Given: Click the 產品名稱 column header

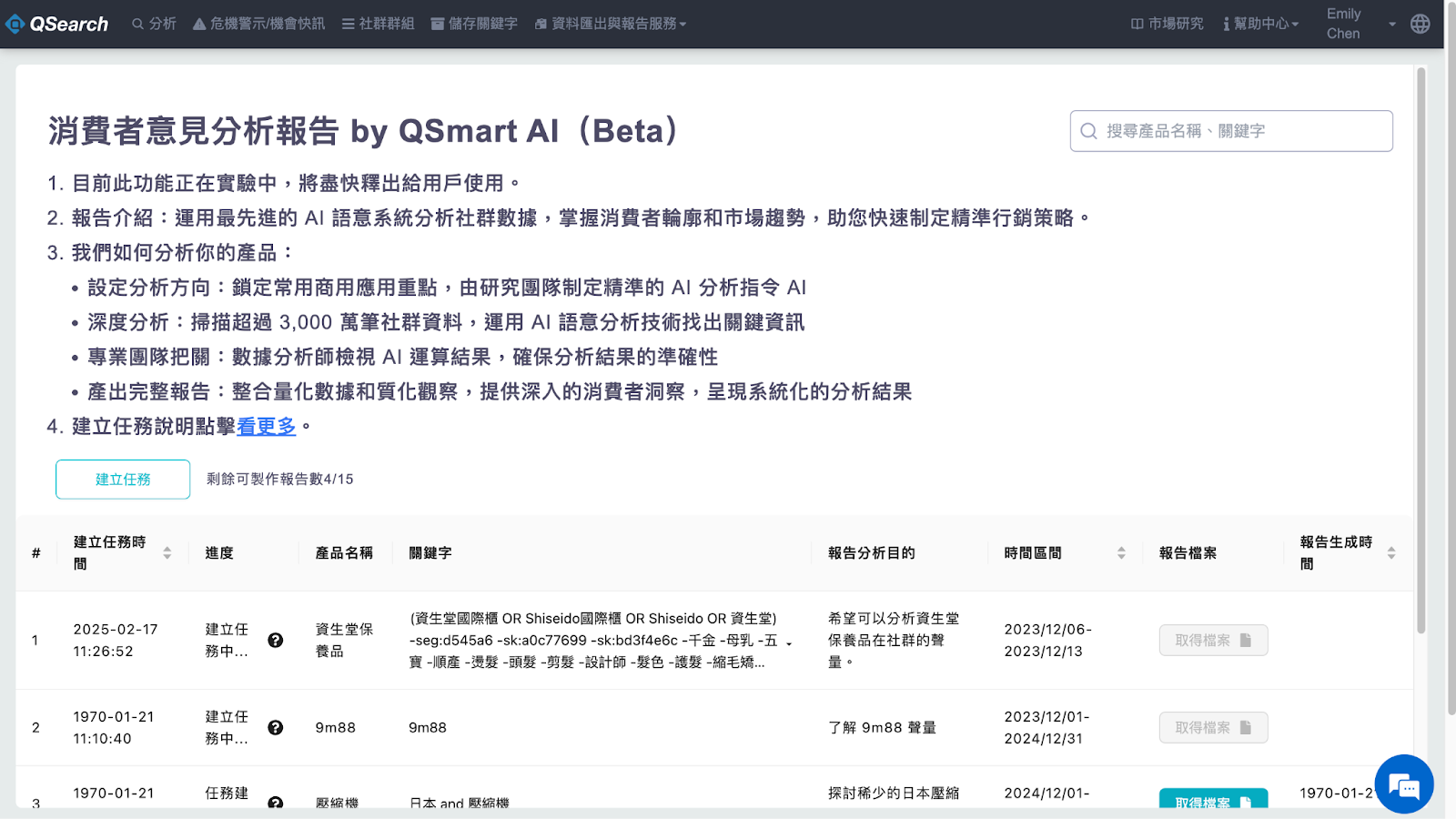Looking at the screenshot, I should click(x=344, y=553).
